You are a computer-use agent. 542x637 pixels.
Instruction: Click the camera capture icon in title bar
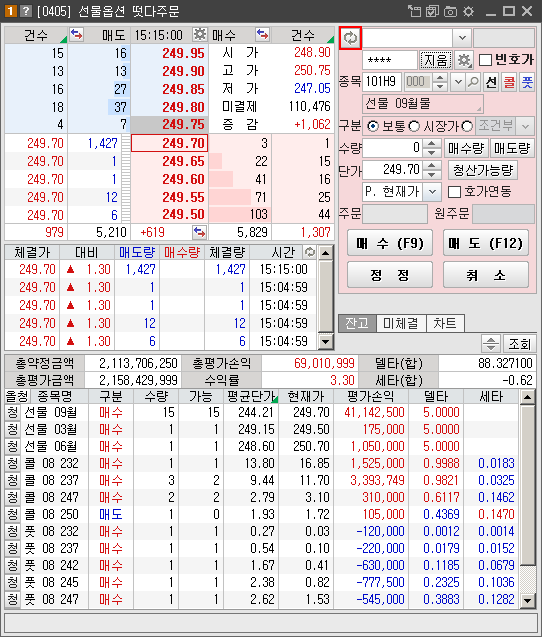(450, 11)
